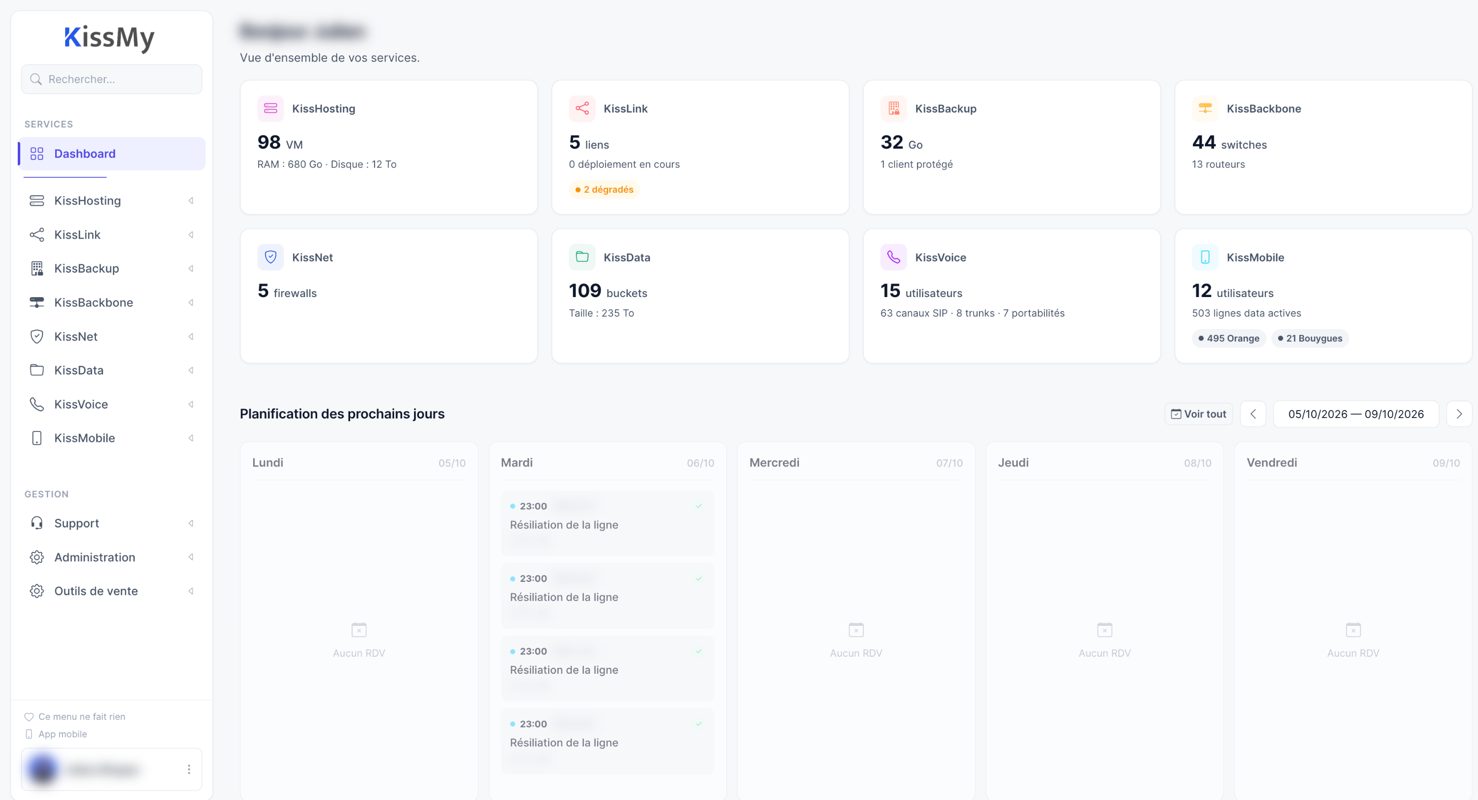
Task: Click the 495 Orange badge
Action: (1229, 339)
